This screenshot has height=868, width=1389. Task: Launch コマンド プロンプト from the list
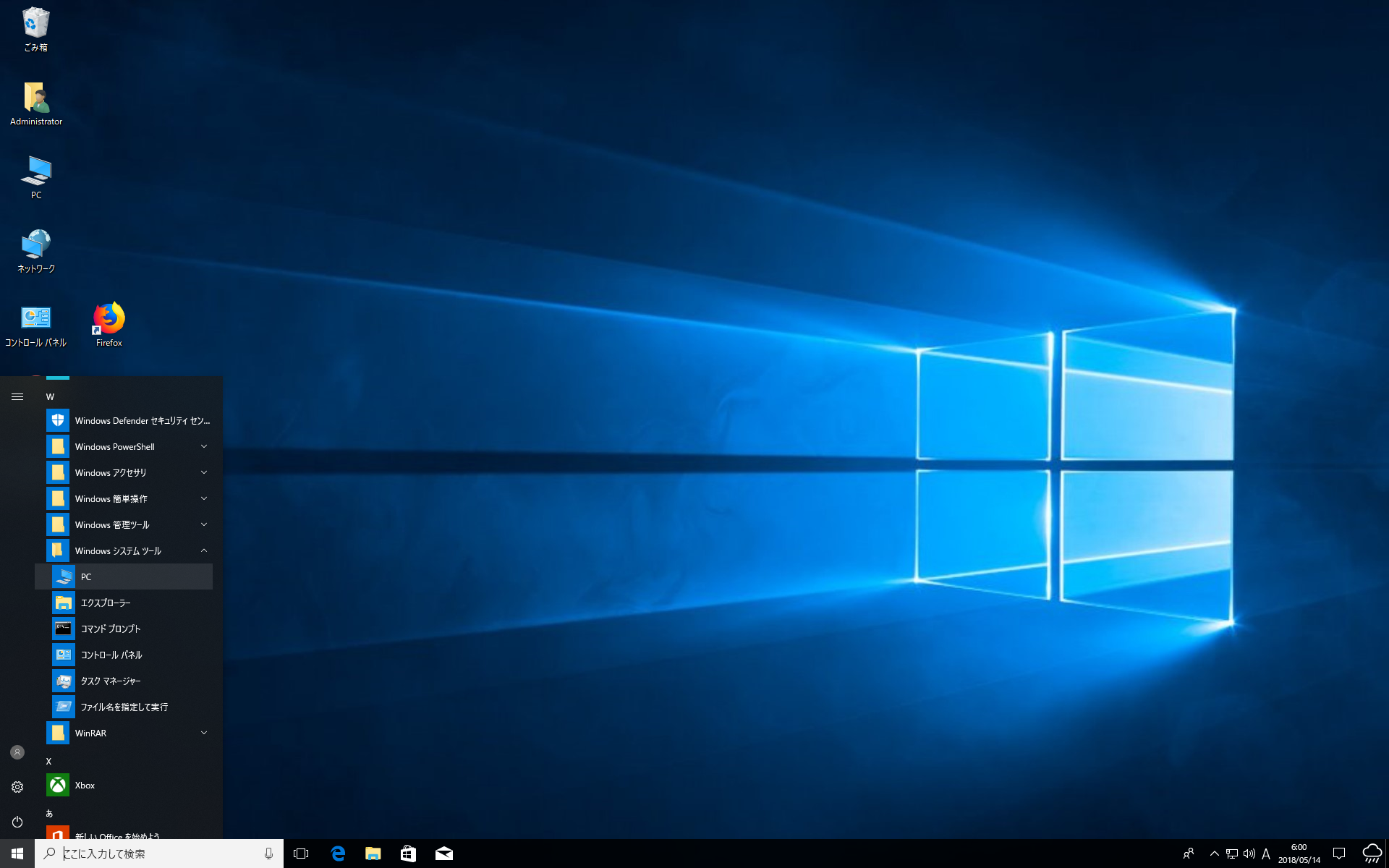click(x=111, y=629)
